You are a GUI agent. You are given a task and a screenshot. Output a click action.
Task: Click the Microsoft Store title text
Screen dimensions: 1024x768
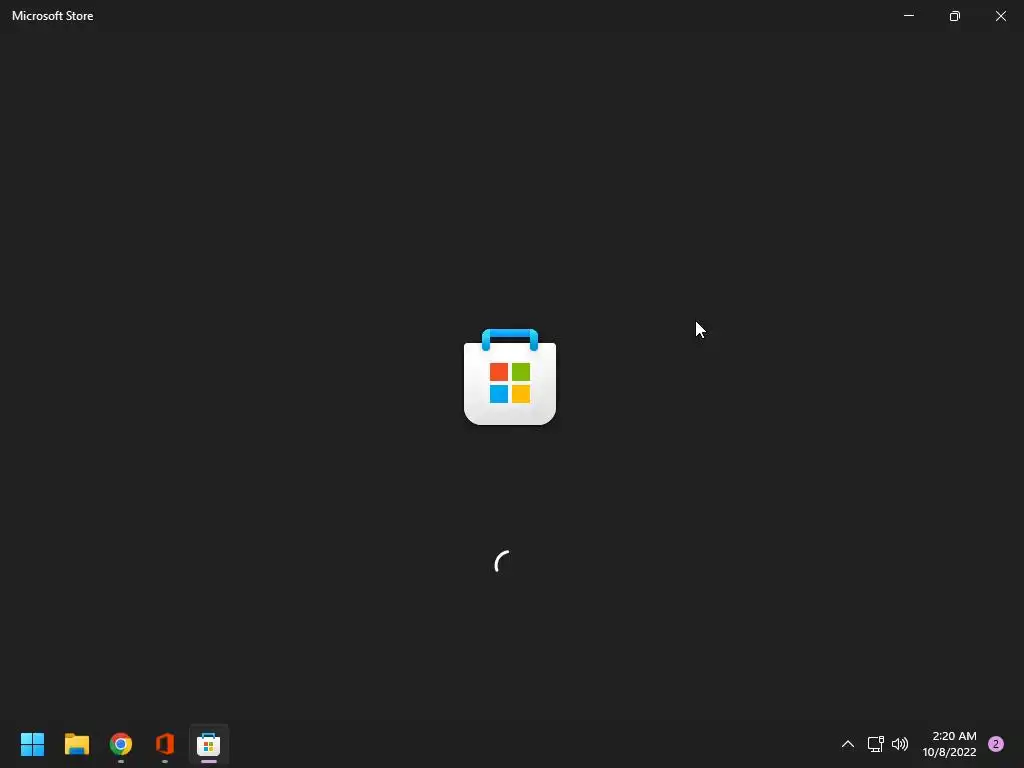[52, 16]
